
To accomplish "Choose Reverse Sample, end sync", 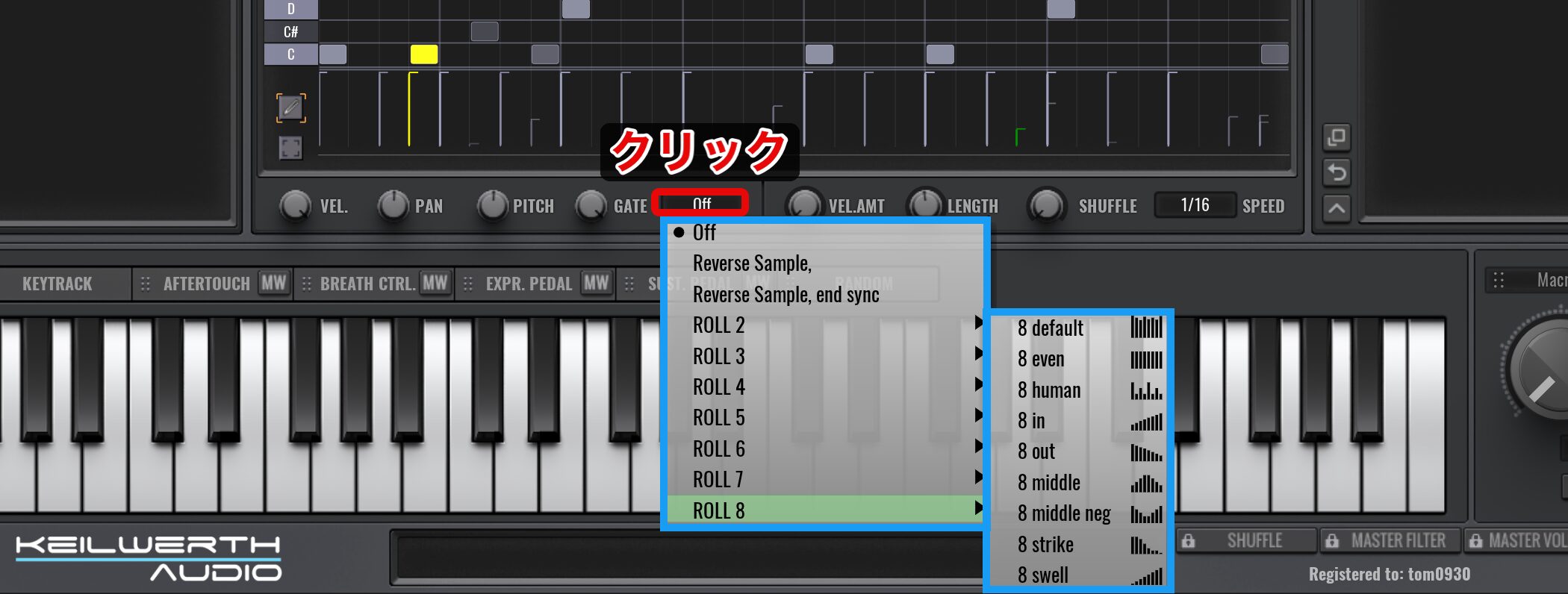I will coord(825,295).
